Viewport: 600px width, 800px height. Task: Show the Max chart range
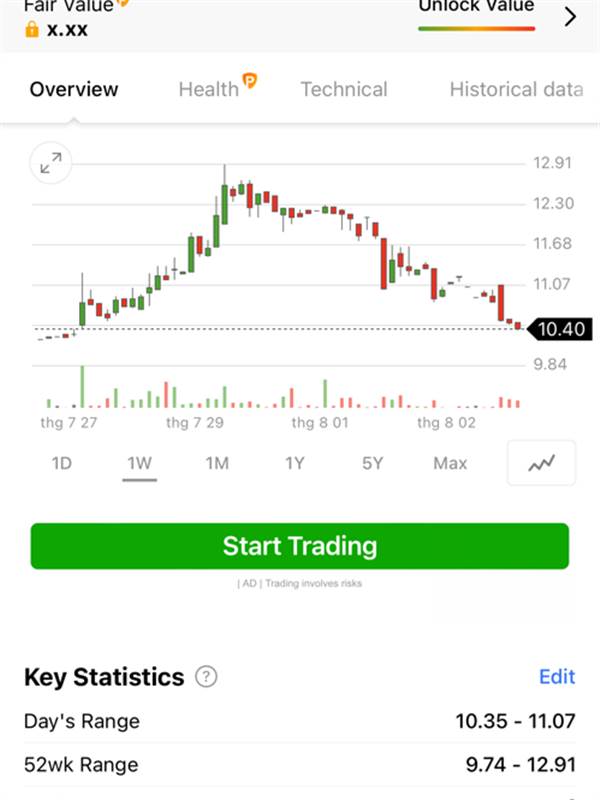click(x=450, y=463)
